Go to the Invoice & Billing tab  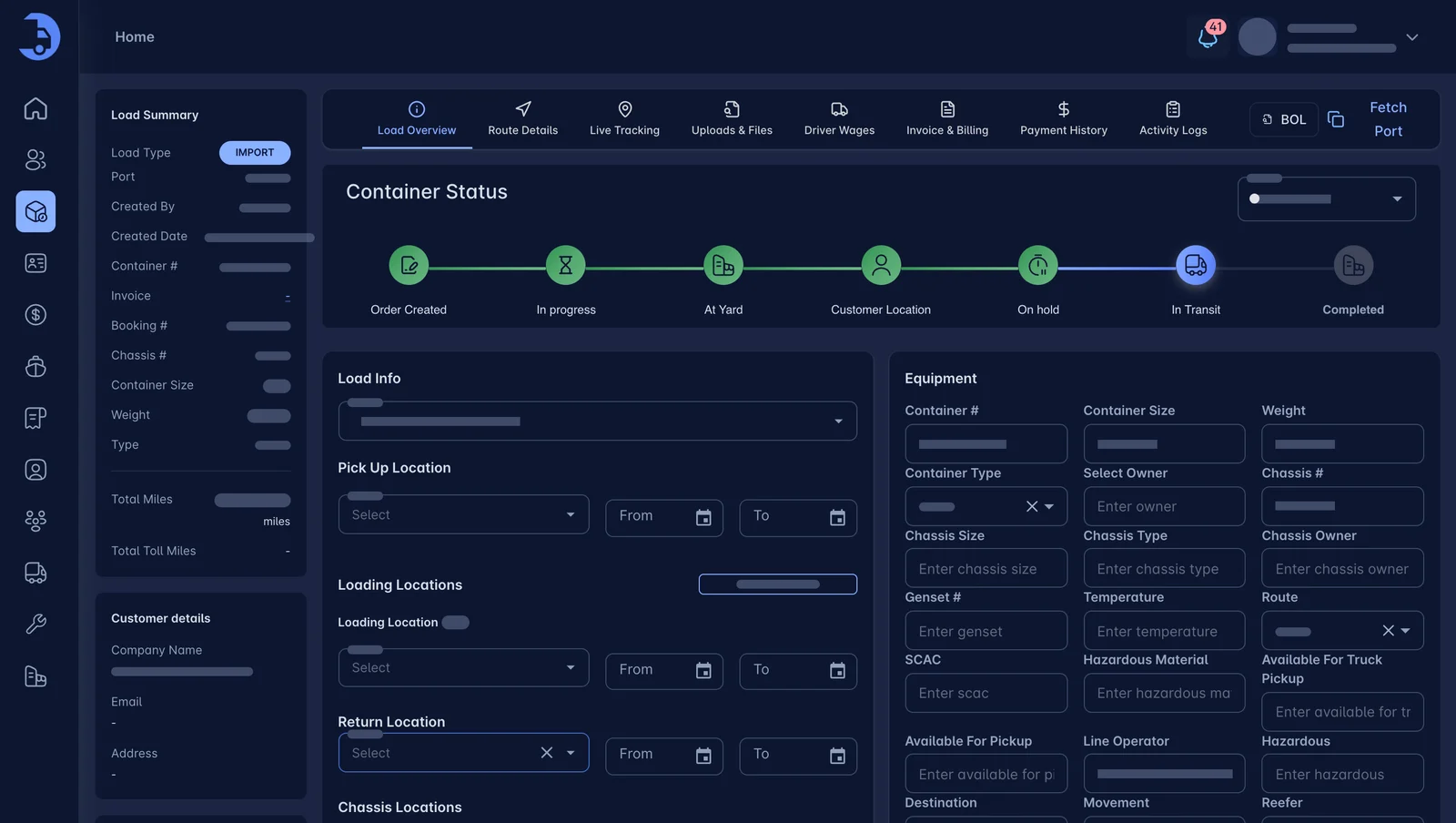pyautogui.click(x=947, y=119)
